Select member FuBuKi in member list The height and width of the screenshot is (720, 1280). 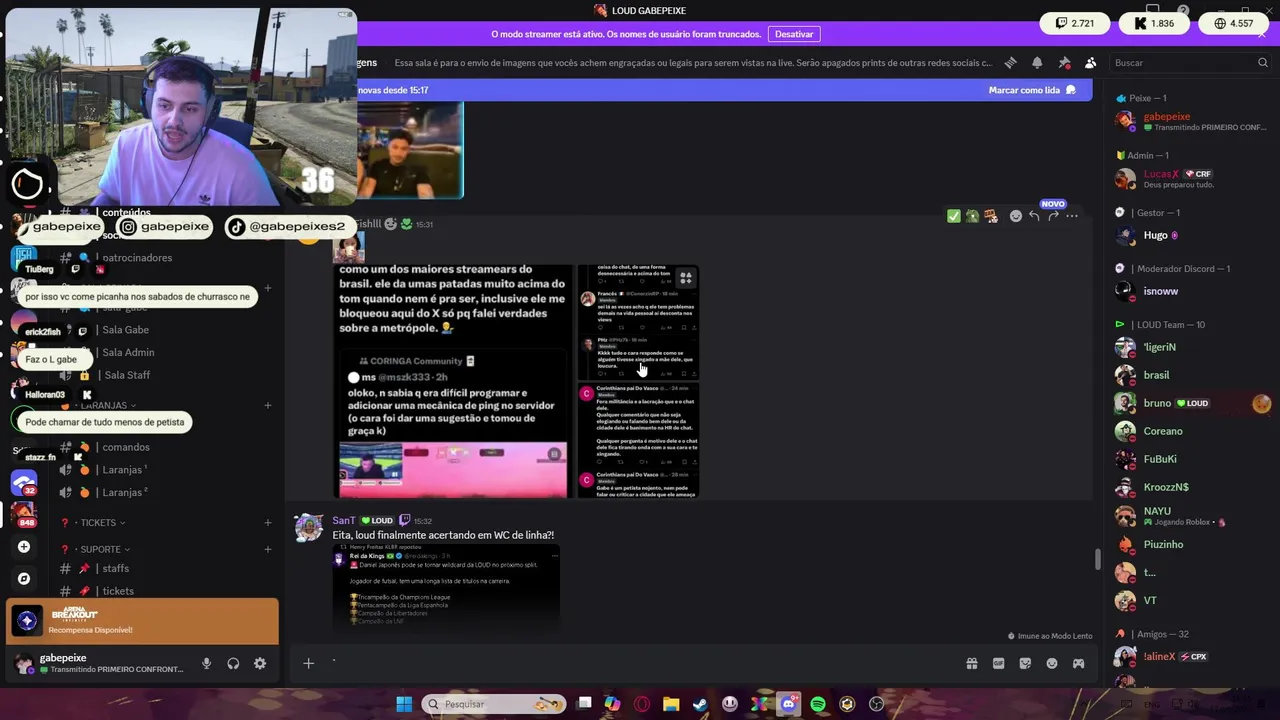pyautogui.click(x=1190, y=459)
